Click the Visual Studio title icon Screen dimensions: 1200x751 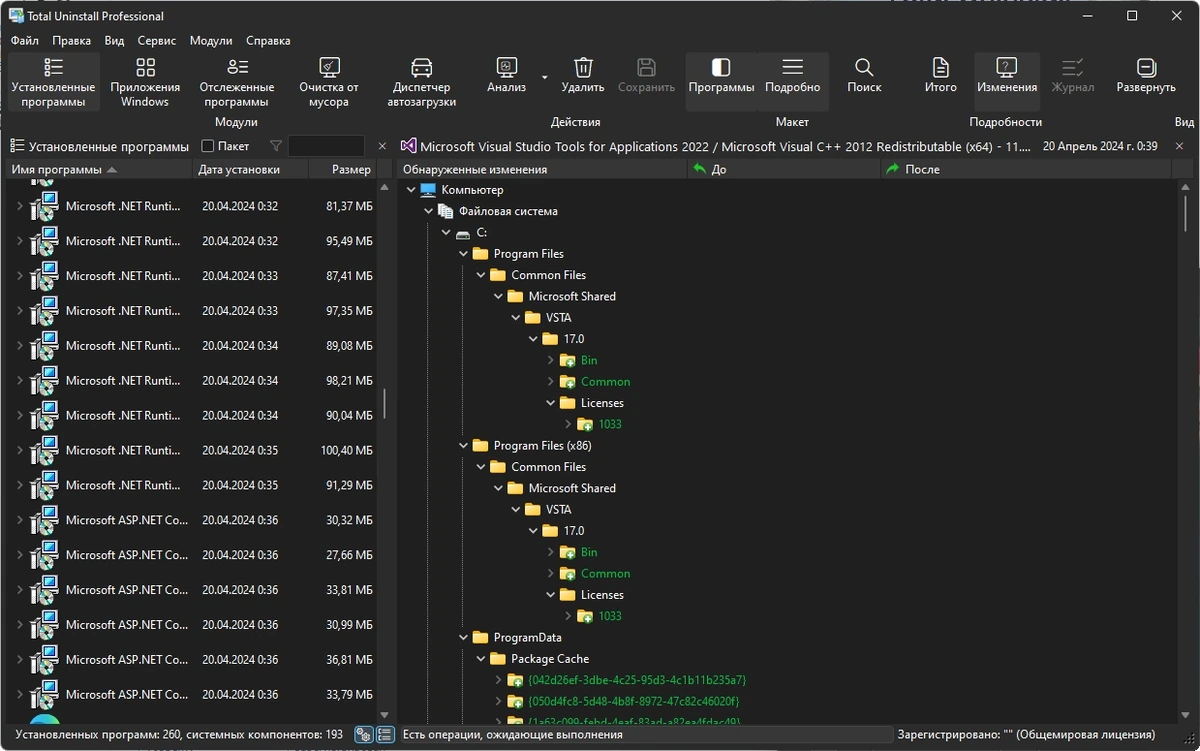tap(408, 146)
